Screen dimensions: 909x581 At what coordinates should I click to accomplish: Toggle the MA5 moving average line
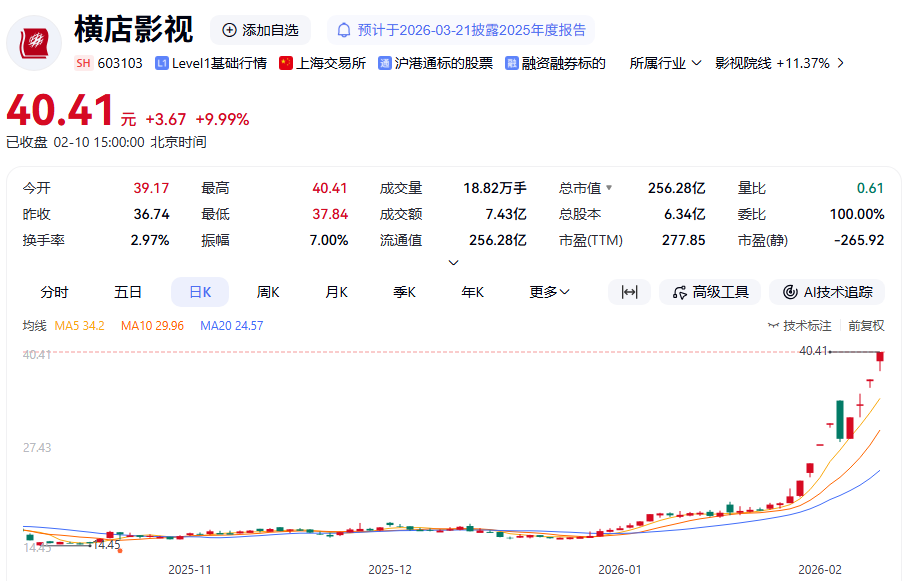point(79,325)
